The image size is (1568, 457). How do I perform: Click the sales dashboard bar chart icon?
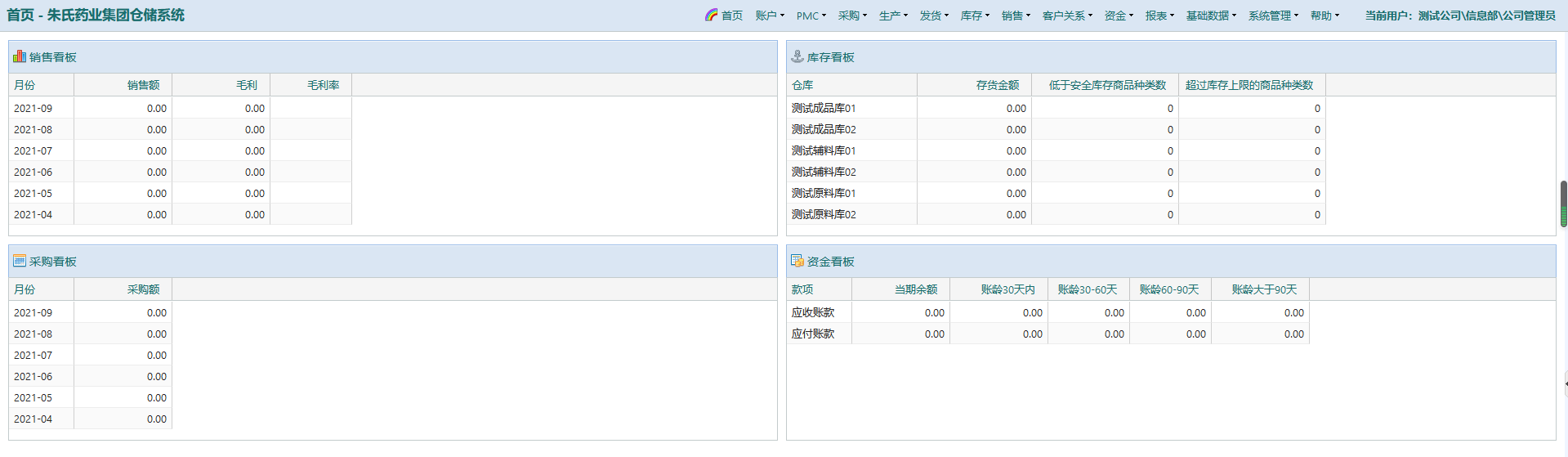pos(20,56)
